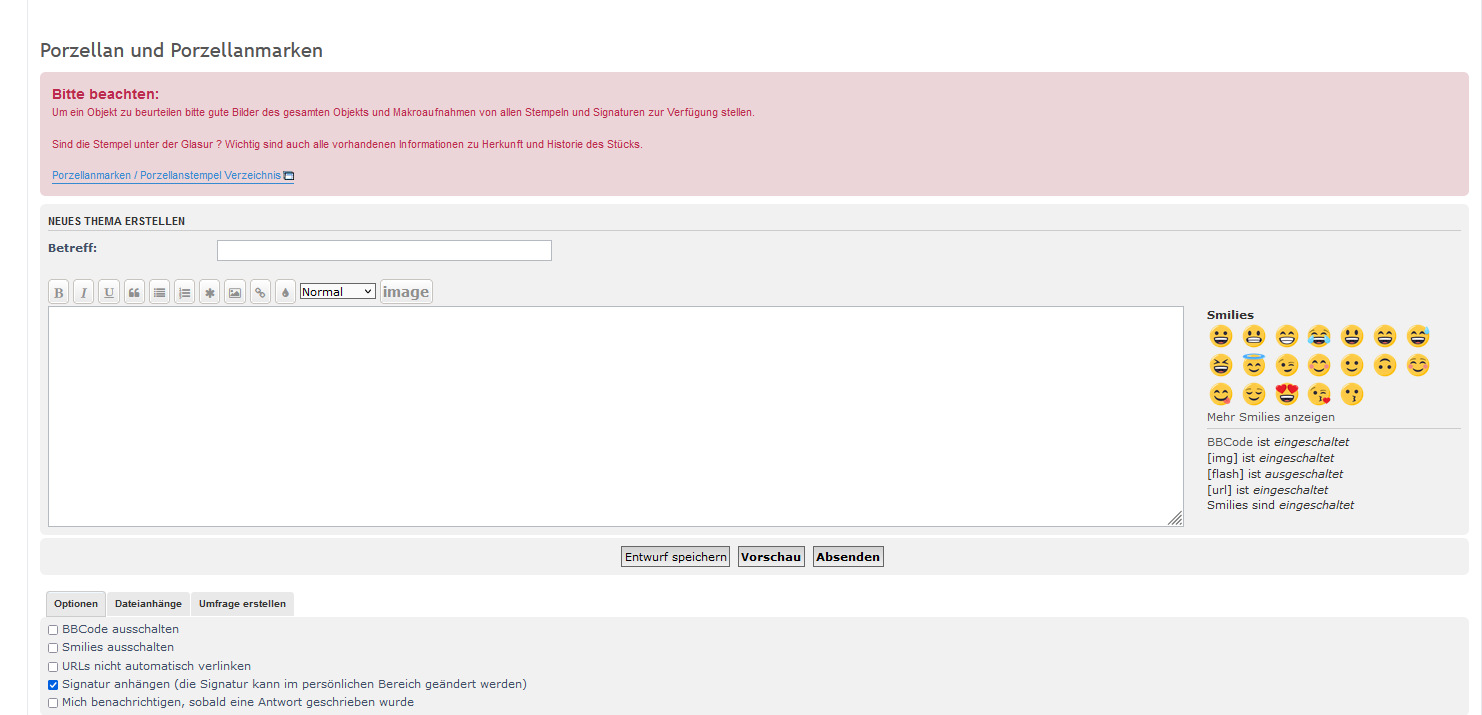
Task: Insert a URL link via chain icon
Action: 260,292
